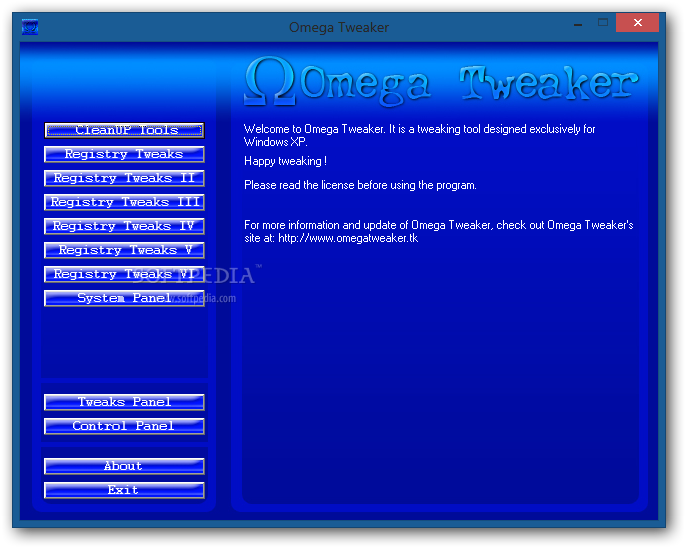This screenshot has height=548, width=686.
Task: Open the Registry Tweaks page
Action: click(x=124, y=154)
